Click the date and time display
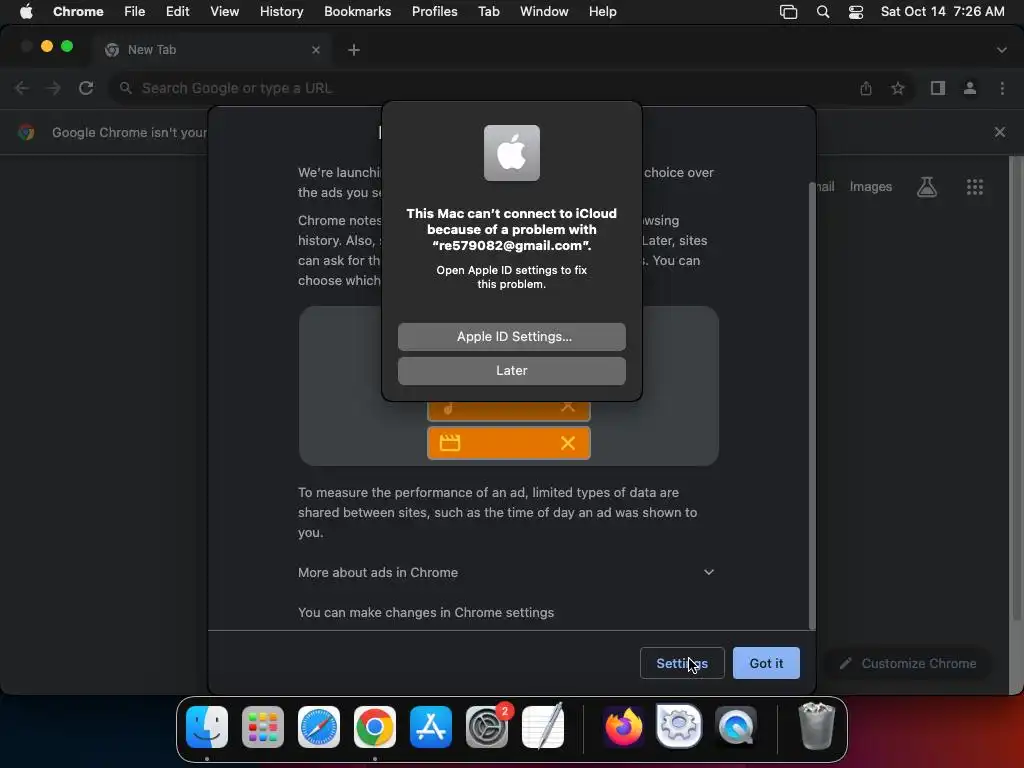Viewport: 1024px width, 768px height. tap(942, 11)
